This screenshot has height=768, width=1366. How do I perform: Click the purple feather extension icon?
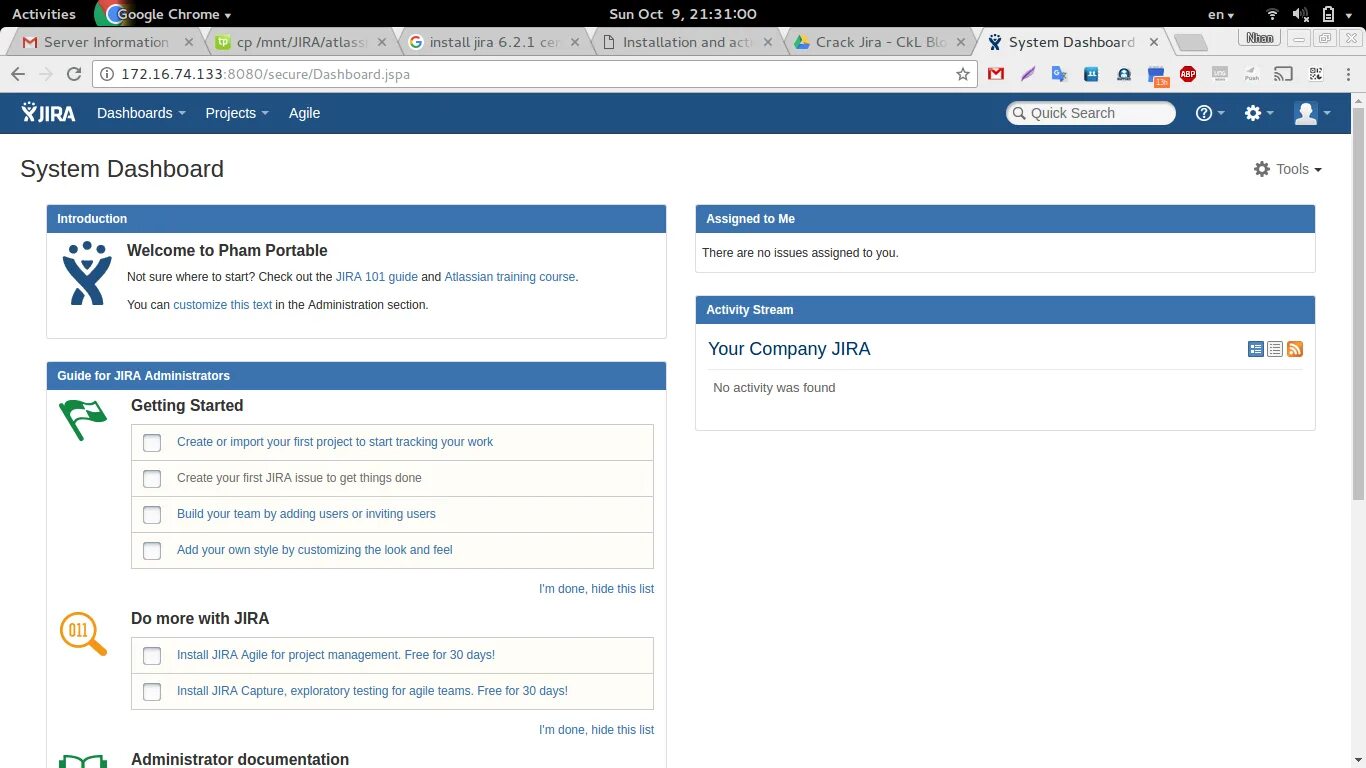pyautogui.click(x=1028, y=74)
